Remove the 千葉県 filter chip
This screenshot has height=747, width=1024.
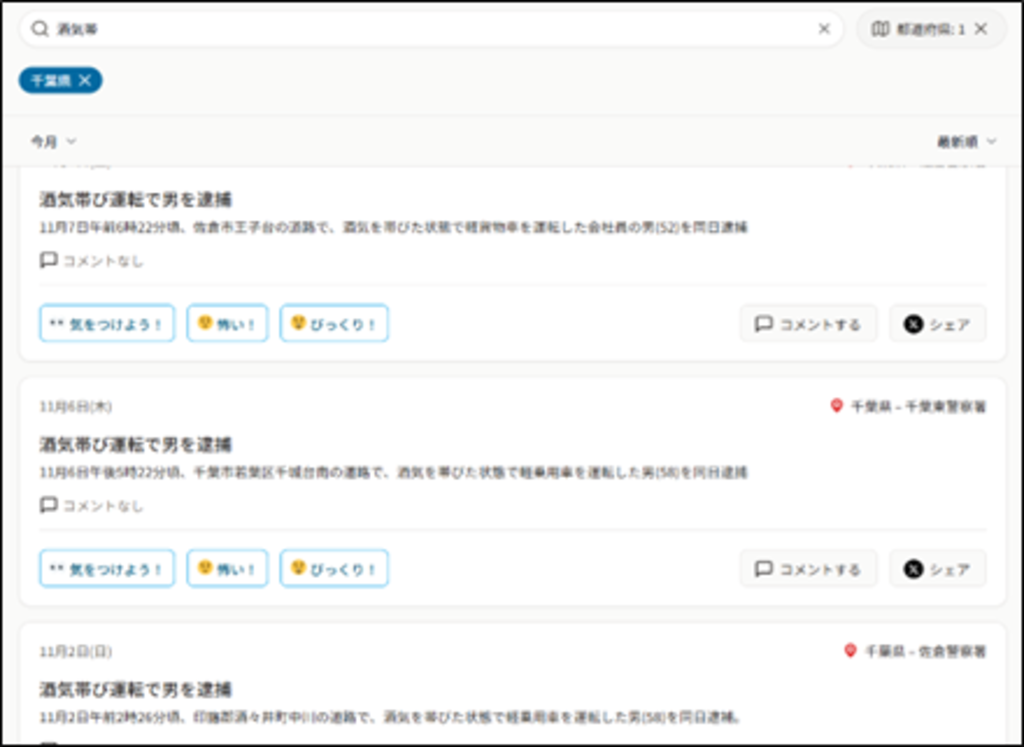point(85,80)
